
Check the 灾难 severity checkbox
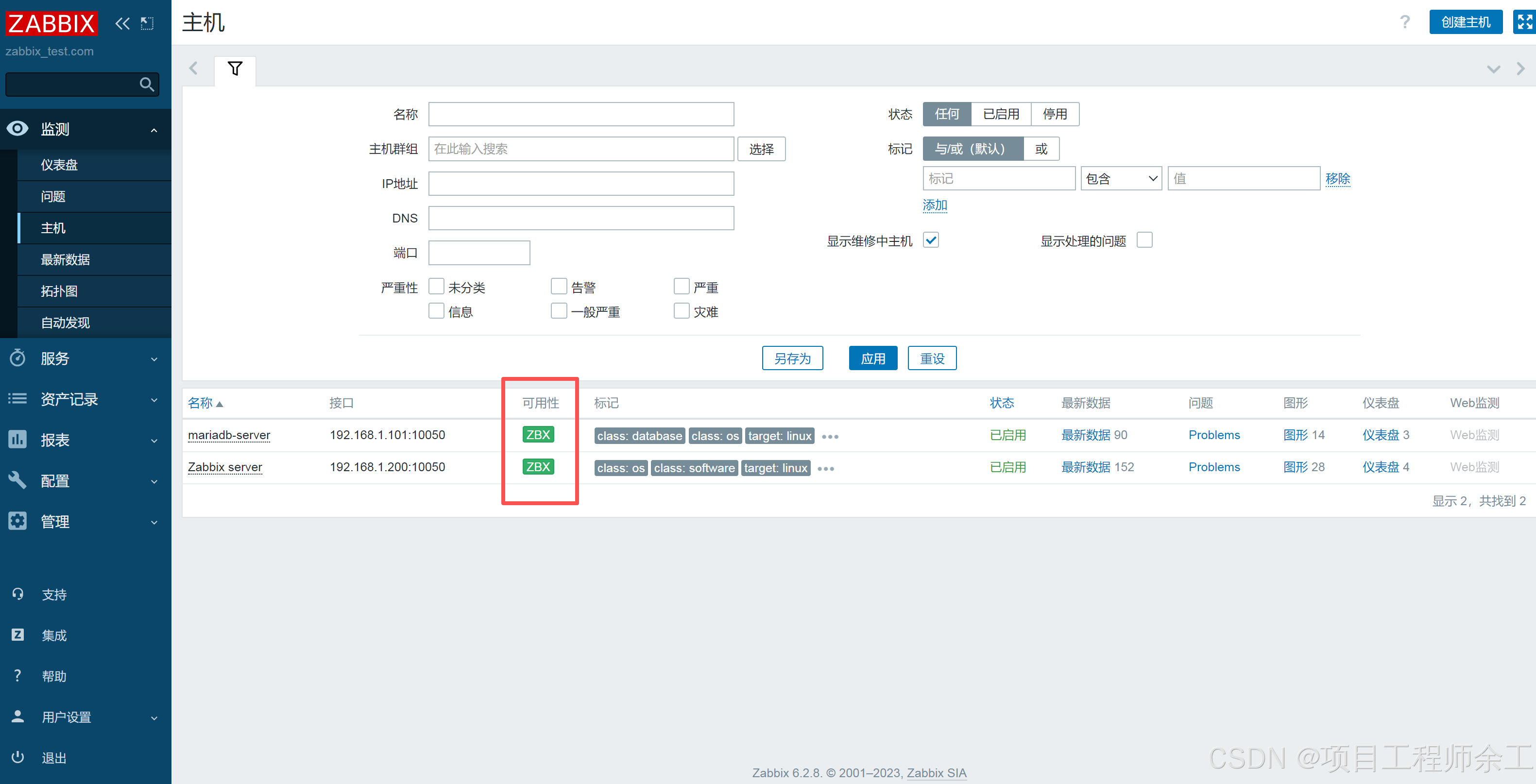coord(681,311)
